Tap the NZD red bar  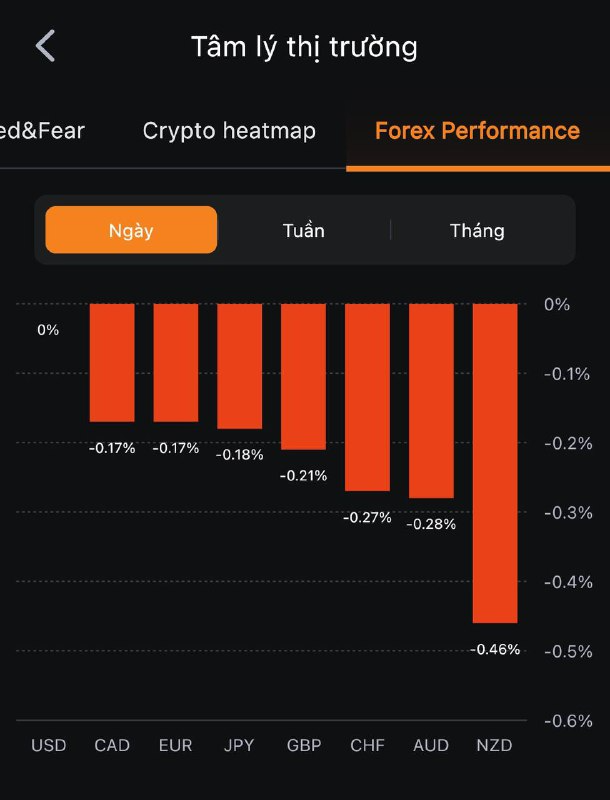click(x=495, y=463)
